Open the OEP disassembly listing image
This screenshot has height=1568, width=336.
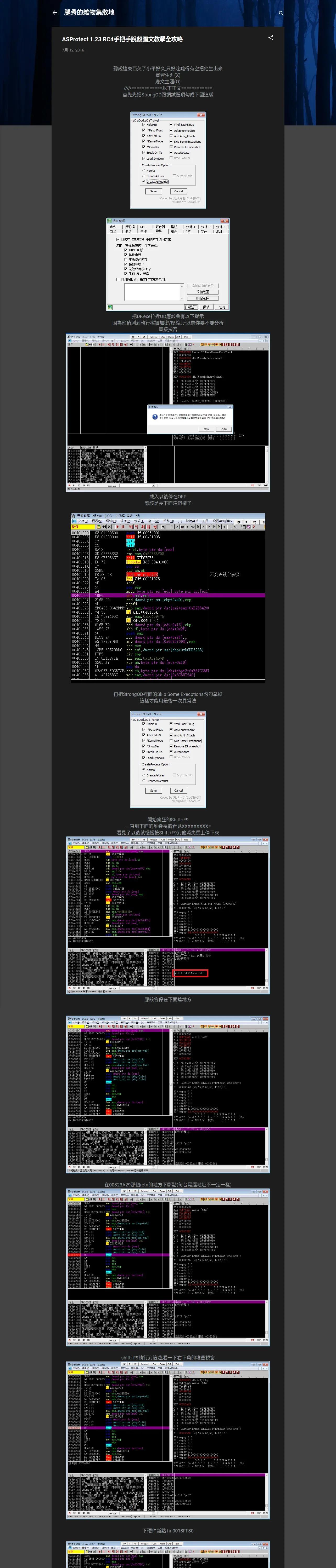168,598
